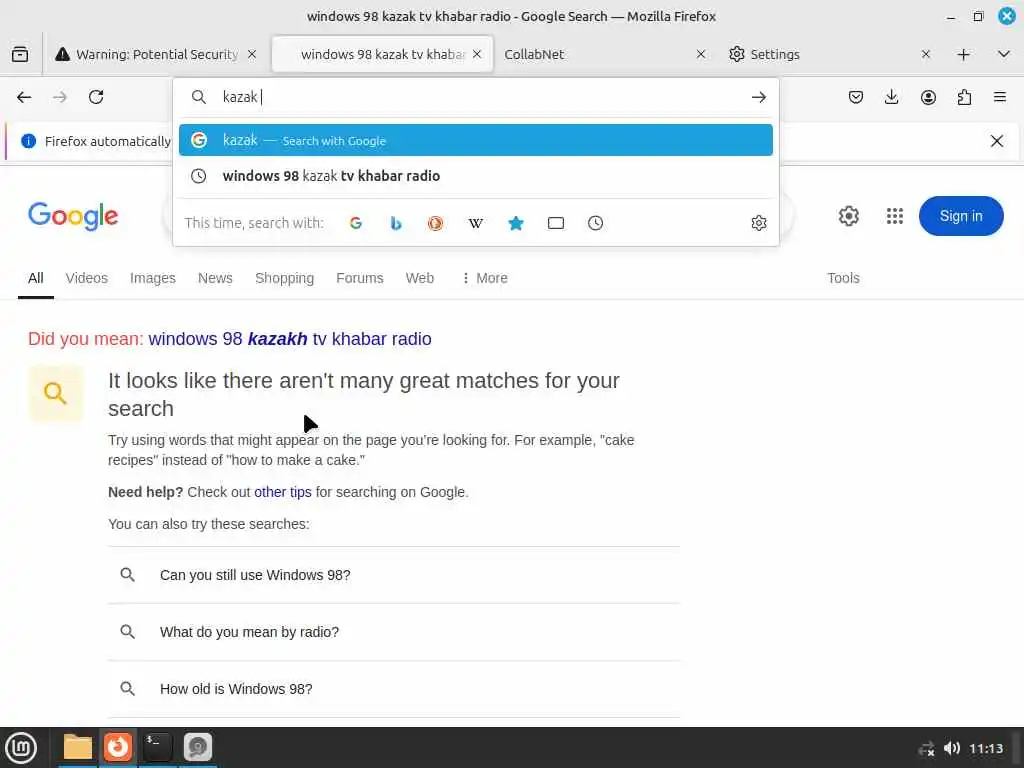Select the Web search filter
The width and height of the screenshot is (1024, 768).
click(420, 278)
